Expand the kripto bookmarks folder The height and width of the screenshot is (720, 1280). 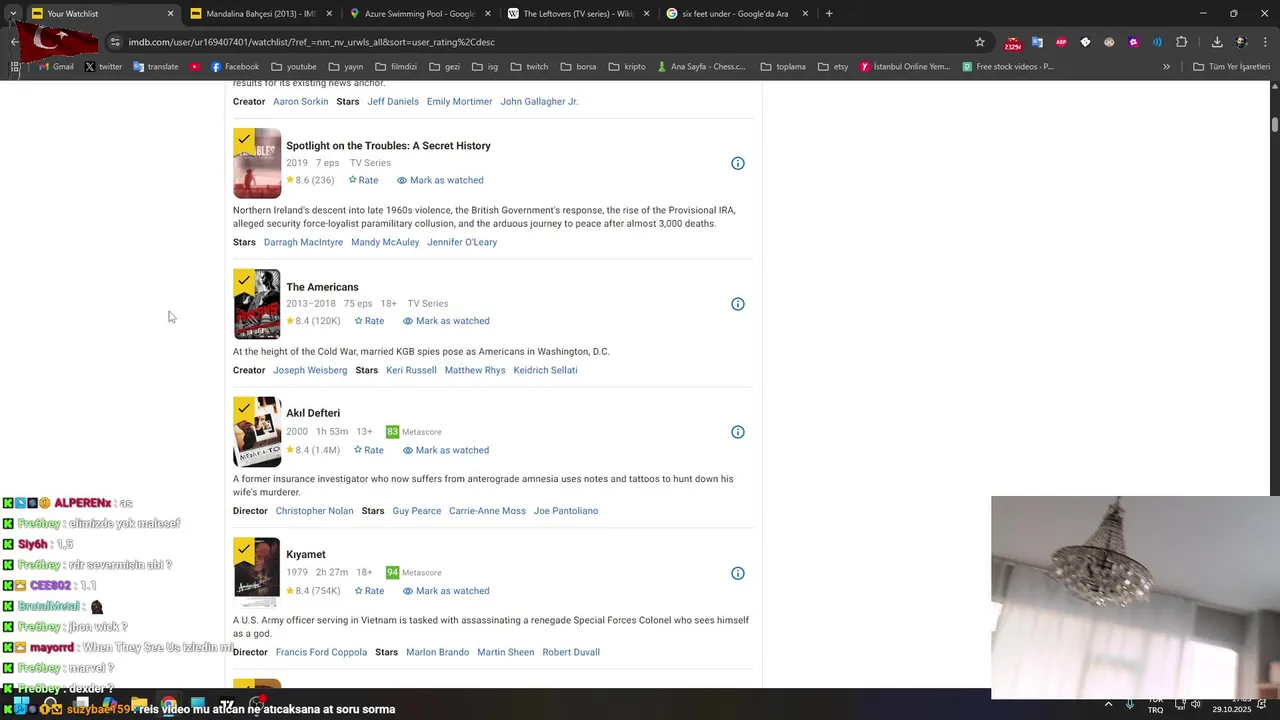click(x=627, y=67)
